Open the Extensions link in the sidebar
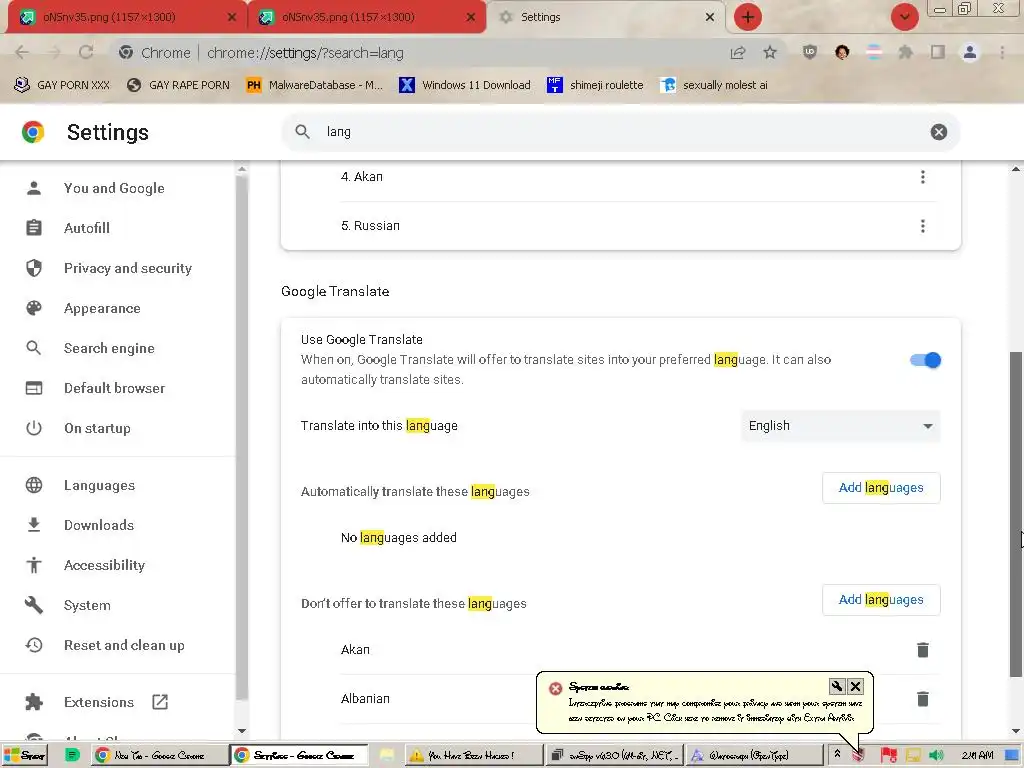This screenshot has width=1024, height=768. click(99, 702)
